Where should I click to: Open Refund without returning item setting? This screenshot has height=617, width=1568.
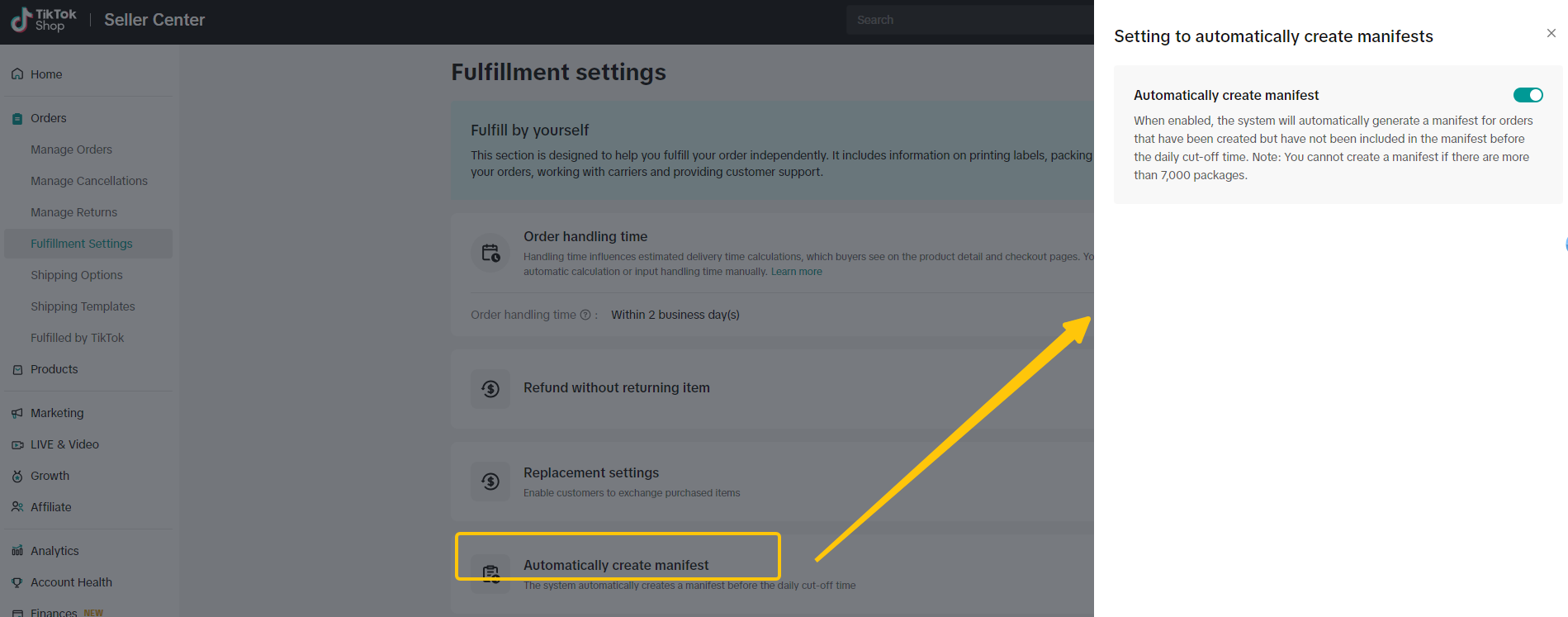tap(616, 388)
